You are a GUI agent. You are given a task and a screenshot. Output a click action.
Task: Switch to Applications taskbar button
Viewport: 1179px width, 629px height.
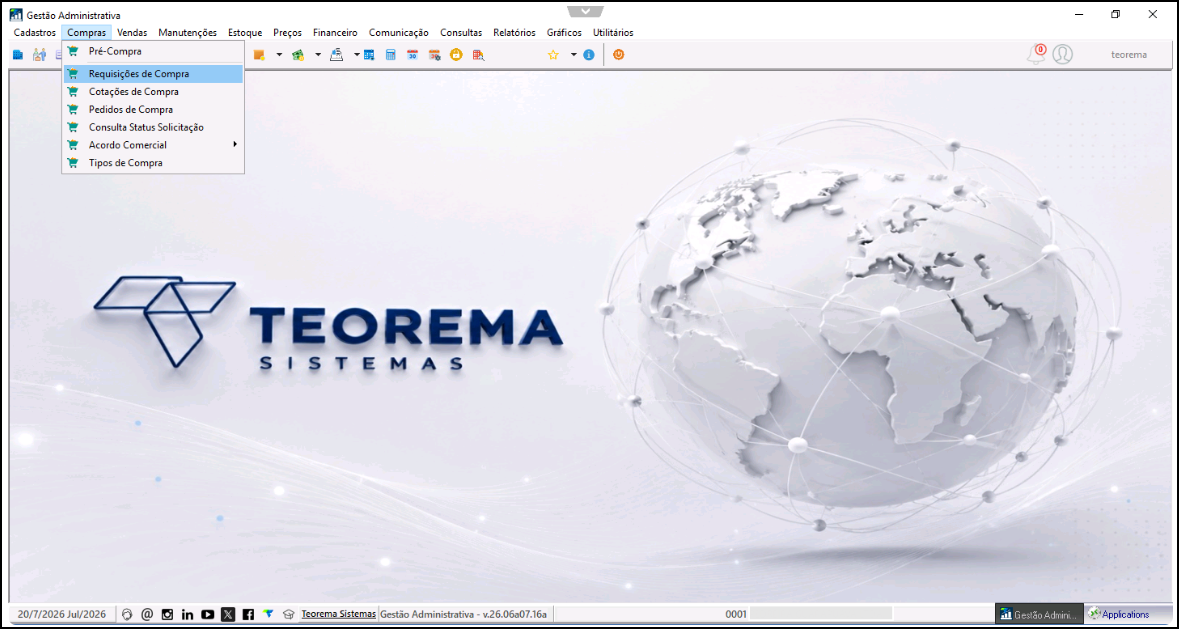(x=1128, y=614)
